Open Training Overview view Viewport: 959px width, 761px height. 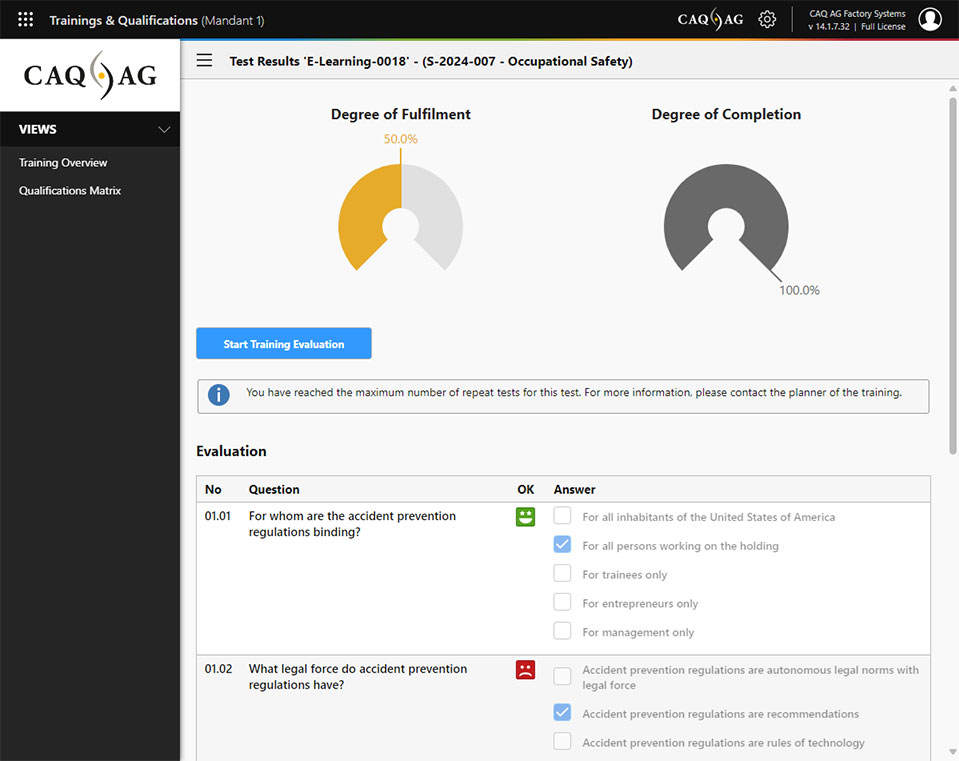point(63,163)
